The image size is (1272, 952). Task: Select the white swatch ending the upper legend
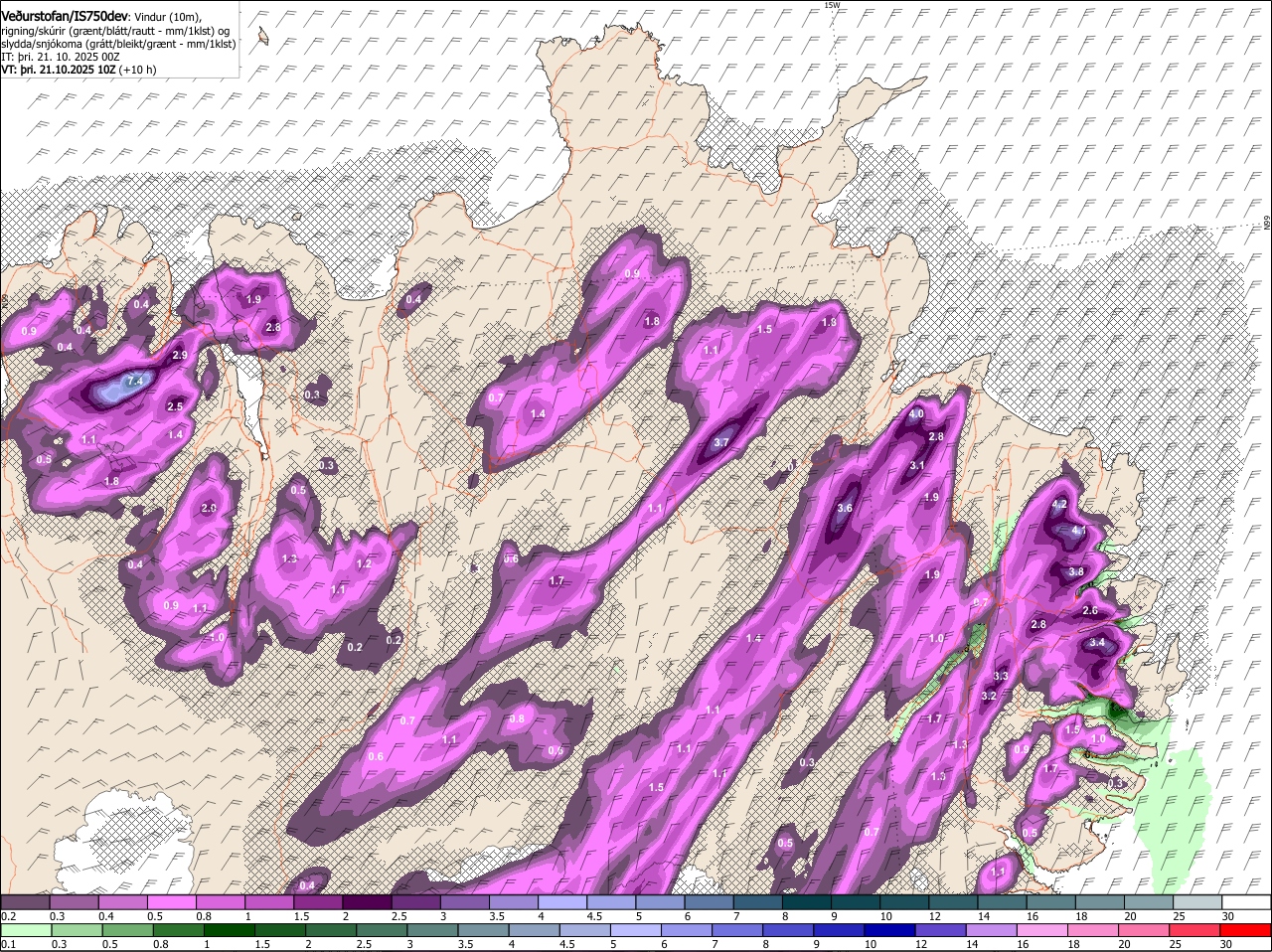(1246, 902)
